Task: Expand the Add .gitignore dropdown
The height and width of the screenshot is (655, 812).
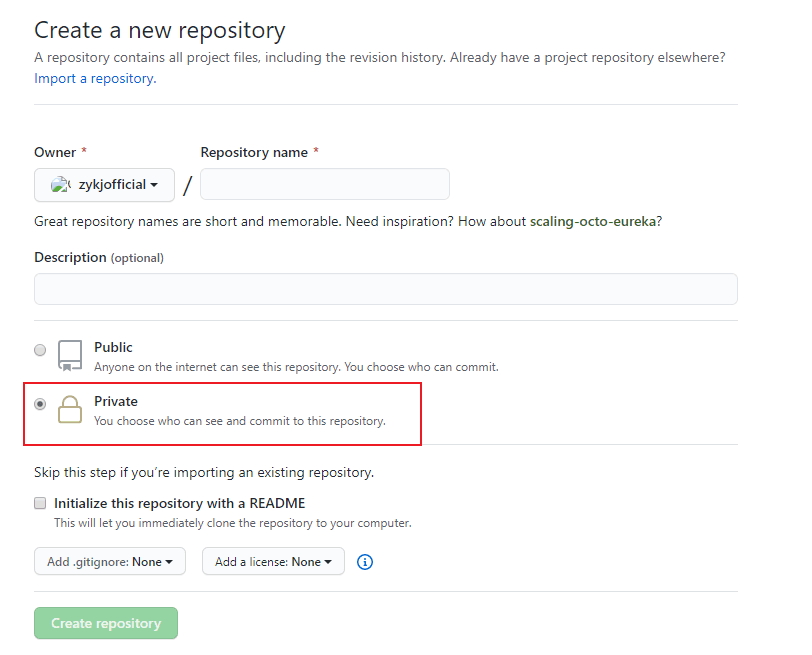Action: (109, 562)
